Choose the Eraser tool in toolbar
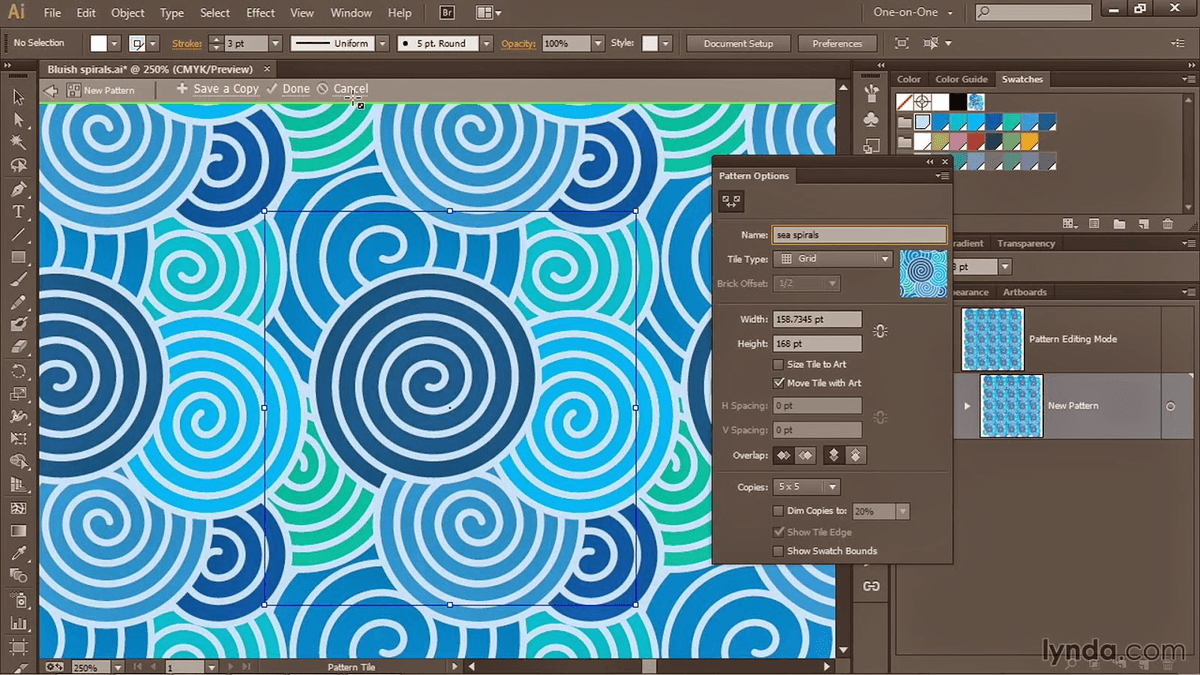Image resolution: width=1200 pixels, height=675 pixels. click(x=18, y=346)
